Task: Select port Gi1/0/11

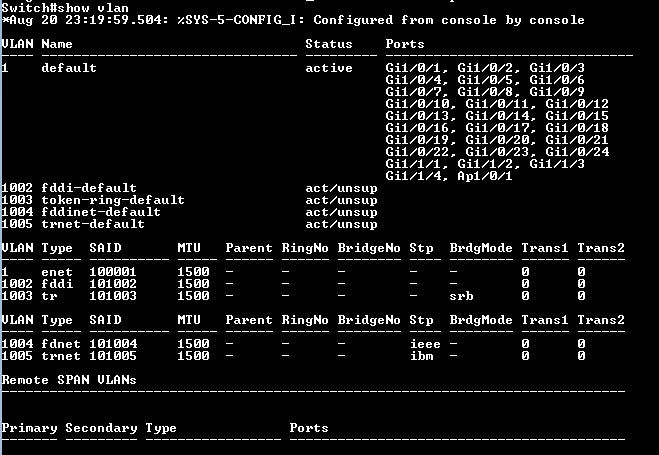Action: click(x=498, y=104)
